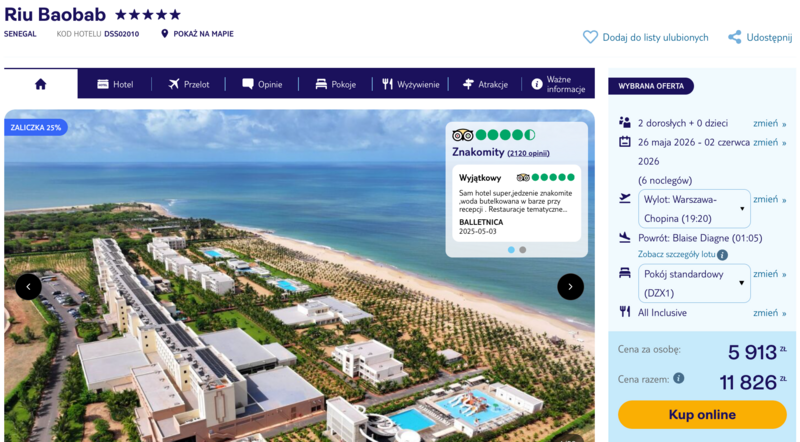Expand the Pokój standardowy room dropdown
The height and width of the screenshot is (442, 800).
tap(694, 283)
